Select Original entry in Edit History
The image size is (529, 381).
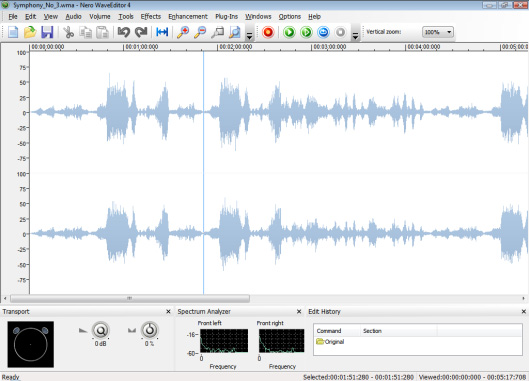(x=330, y=342)
